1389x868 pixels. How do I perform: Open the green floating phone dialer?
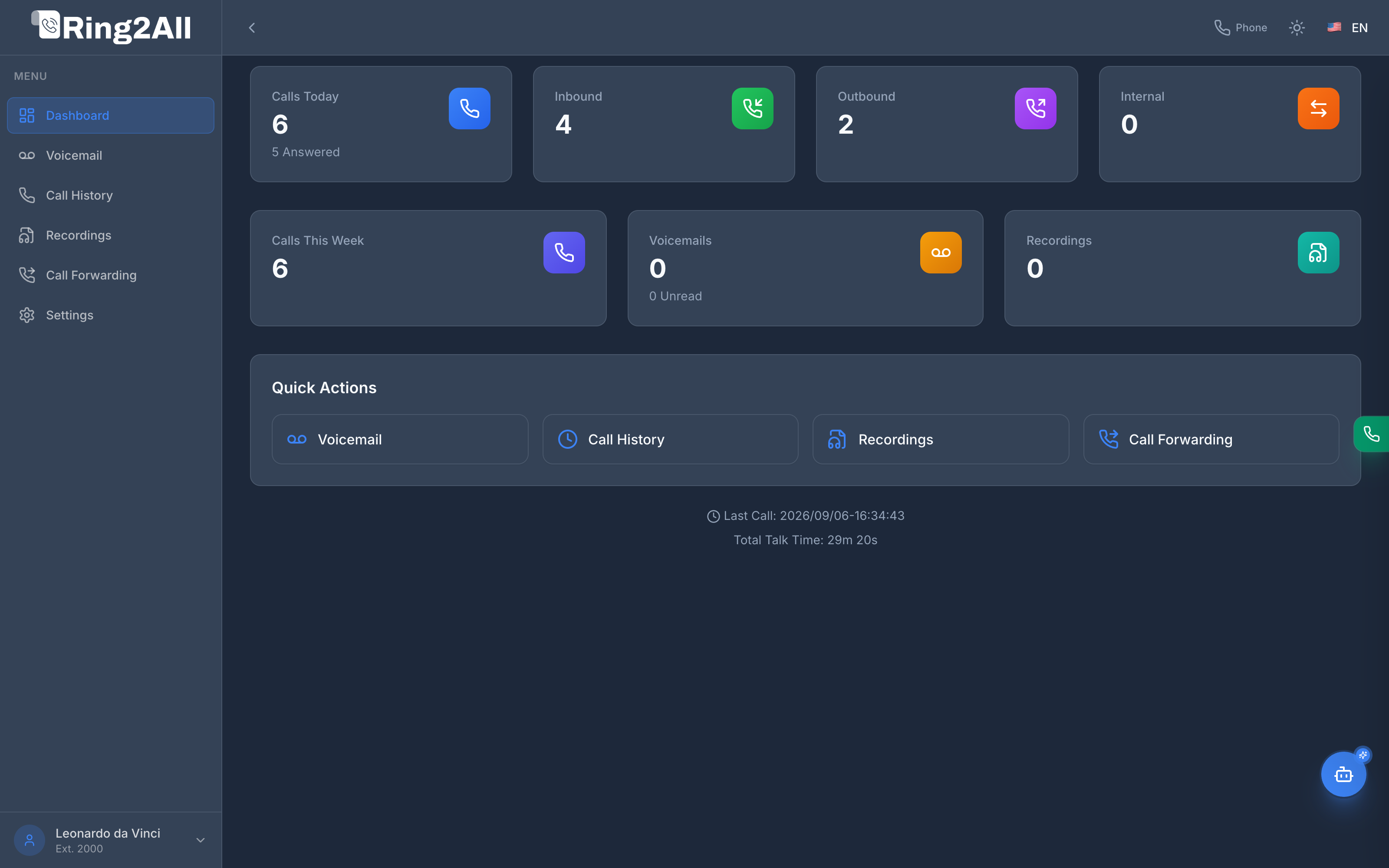pyautogui.click(x=1371, y=434)
